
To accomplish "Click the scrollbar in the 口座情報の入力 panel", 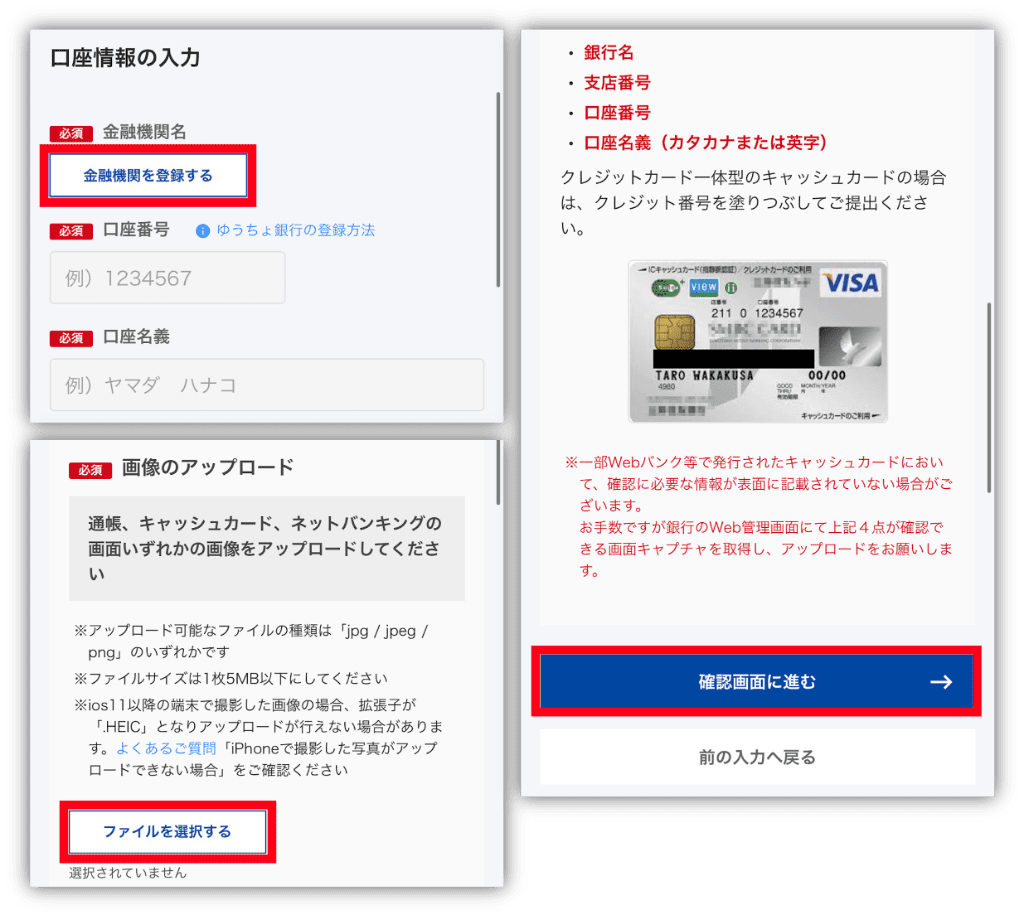I will (498, 190).
